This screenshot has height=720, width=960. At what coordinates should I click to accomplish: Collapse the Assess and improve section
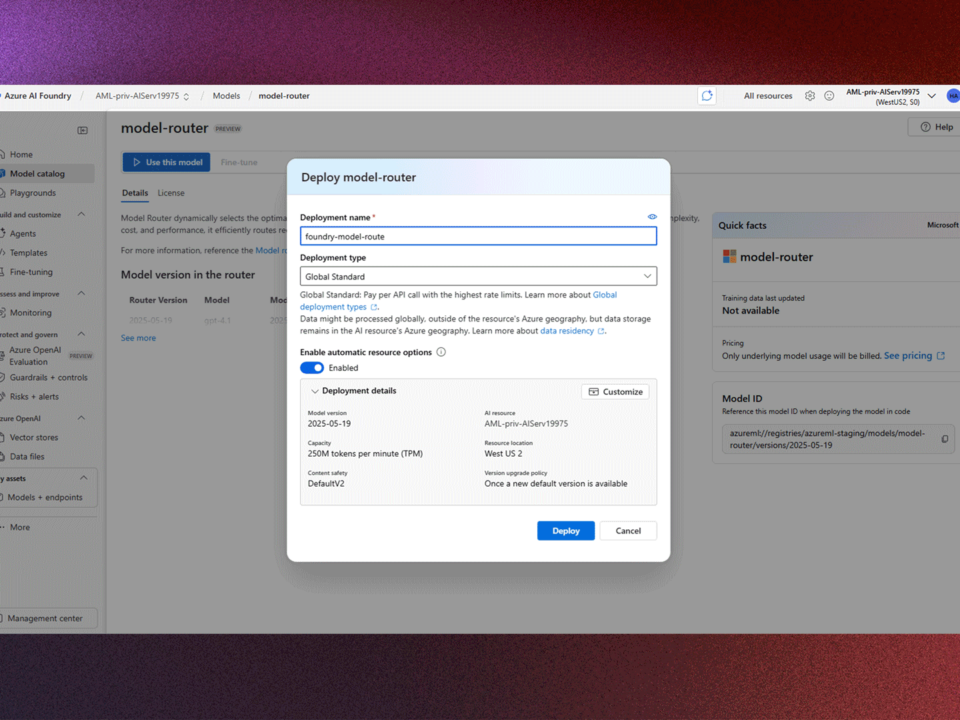[81, 293]
